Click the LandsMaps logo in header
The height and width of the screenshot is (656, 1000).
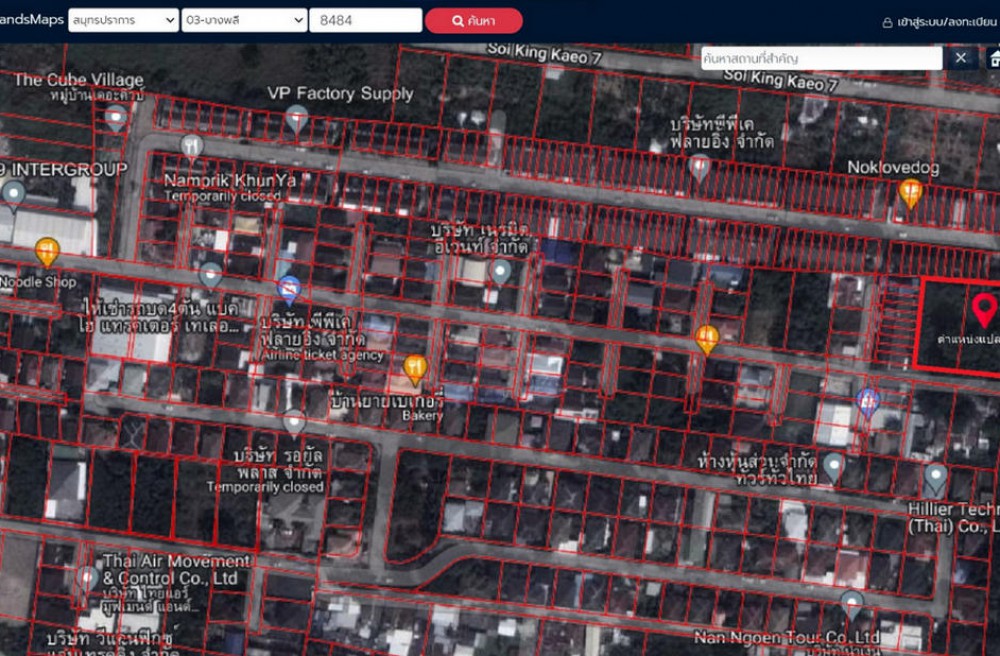point(30,20)
